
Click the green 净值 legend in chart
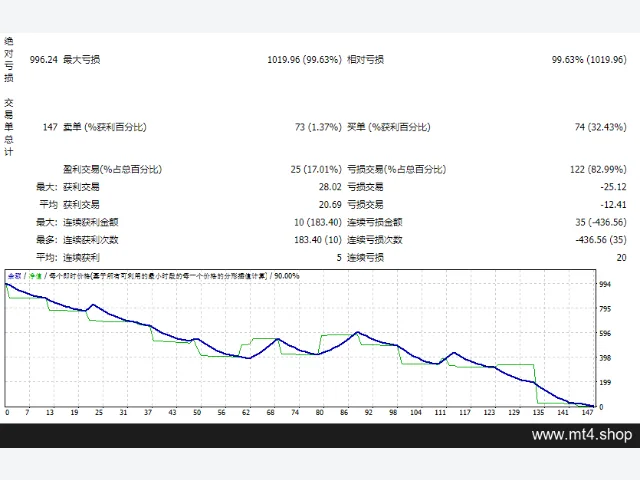click(x=35, y=276)
